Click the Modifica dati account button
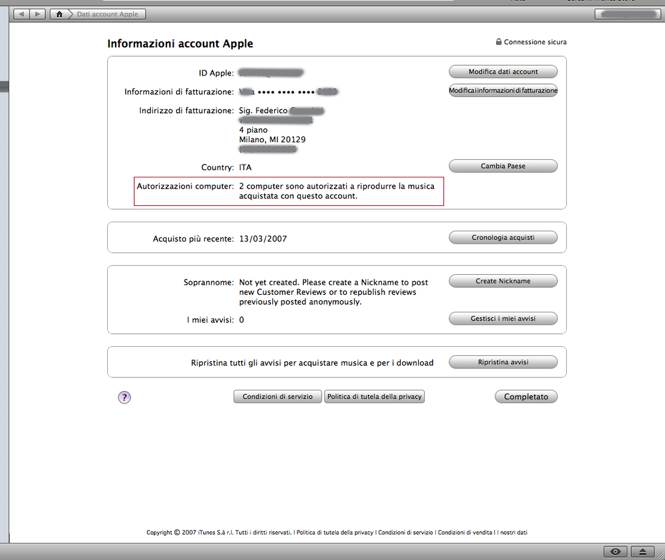 (x=503, y=72)
